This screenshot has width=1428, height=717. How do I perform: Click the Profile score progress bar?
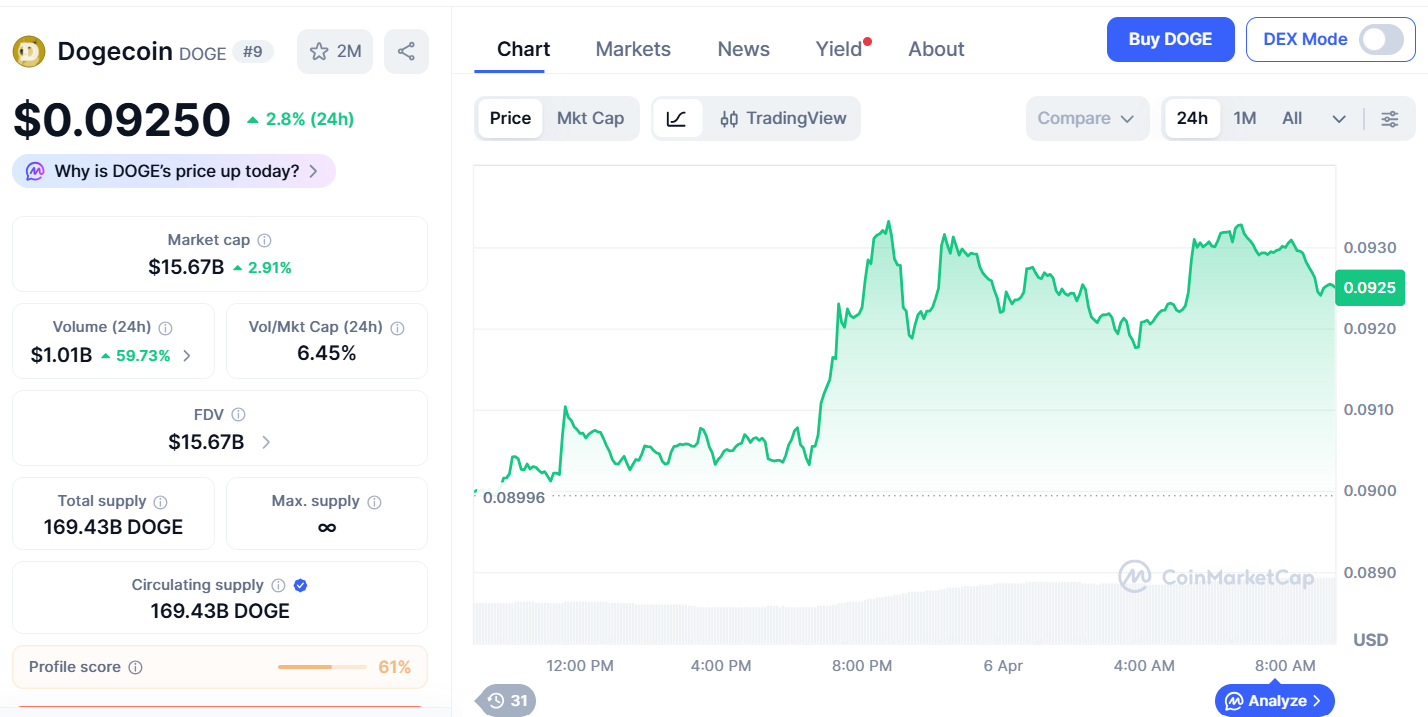tap(323, 667)
